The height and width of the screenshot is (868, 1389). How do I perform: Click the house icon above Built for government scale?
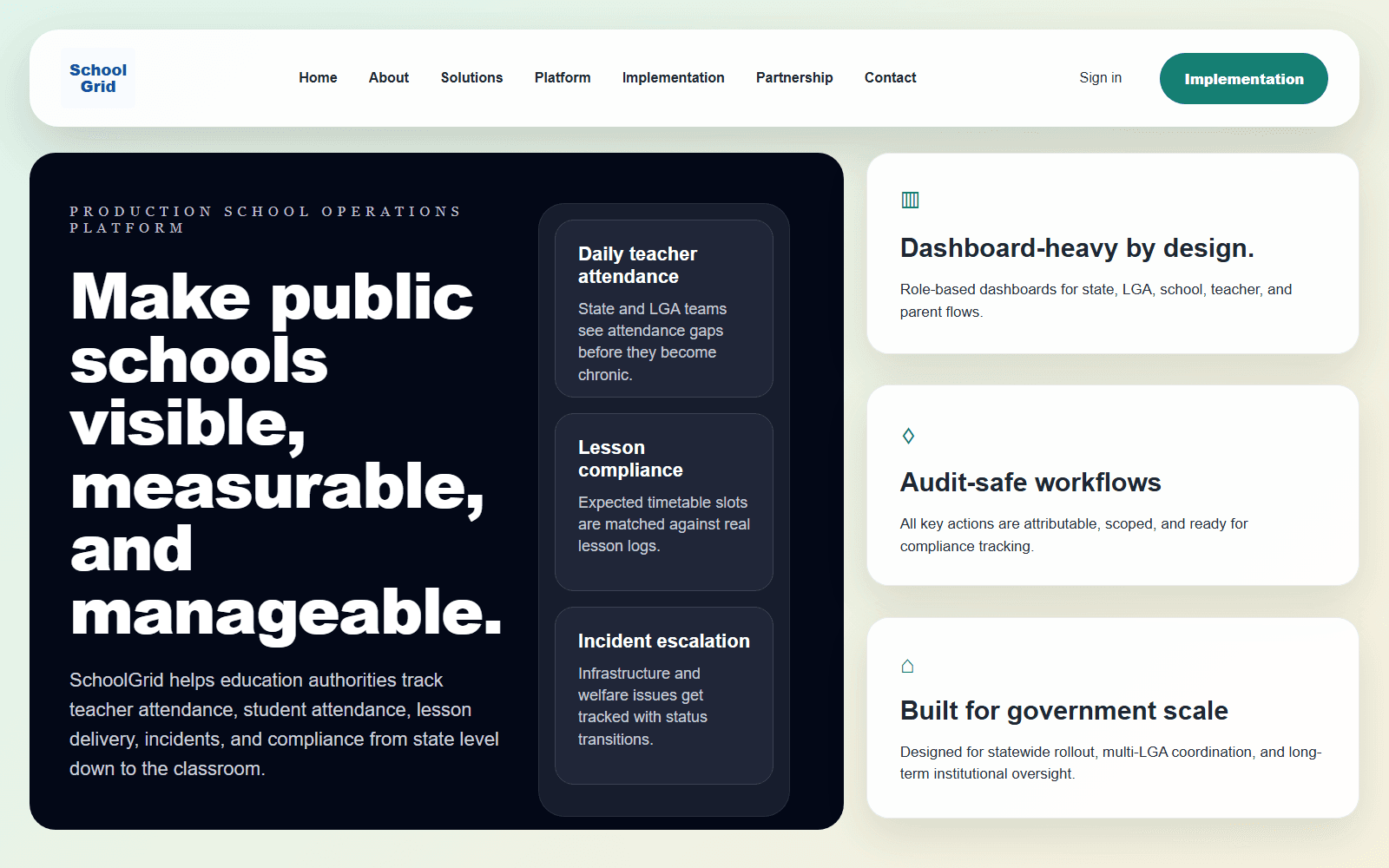[x=907, y=666]
